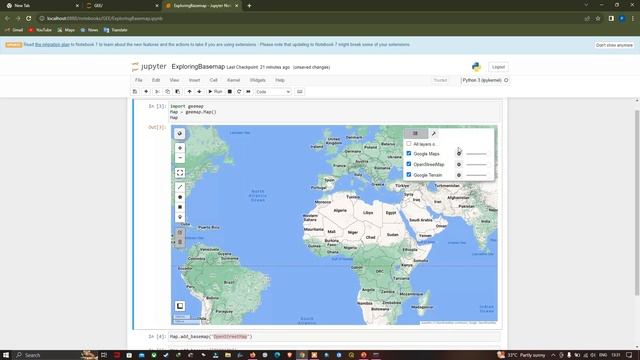Click the edit layers map tool

pyautogui.click(x=180, y=232)
